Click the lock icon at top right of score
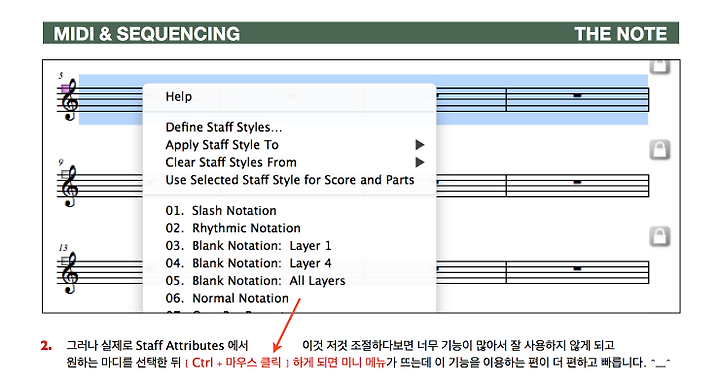Image resolution: width=720 pixels, height=383 pixels. (660, 67)
